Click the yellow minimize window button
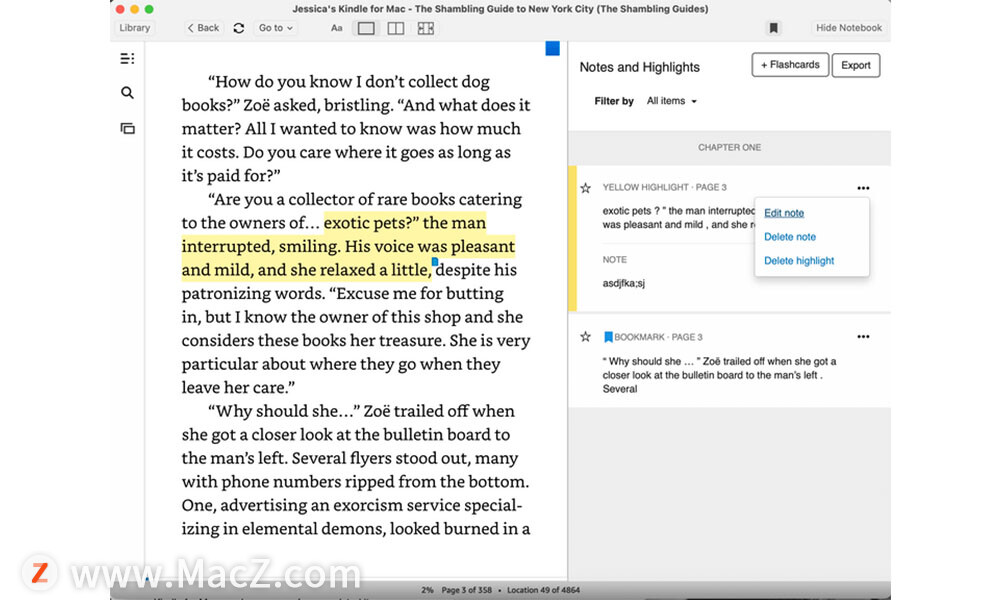The width and height of the screenshot is (1000, 600). click(134, 9)
